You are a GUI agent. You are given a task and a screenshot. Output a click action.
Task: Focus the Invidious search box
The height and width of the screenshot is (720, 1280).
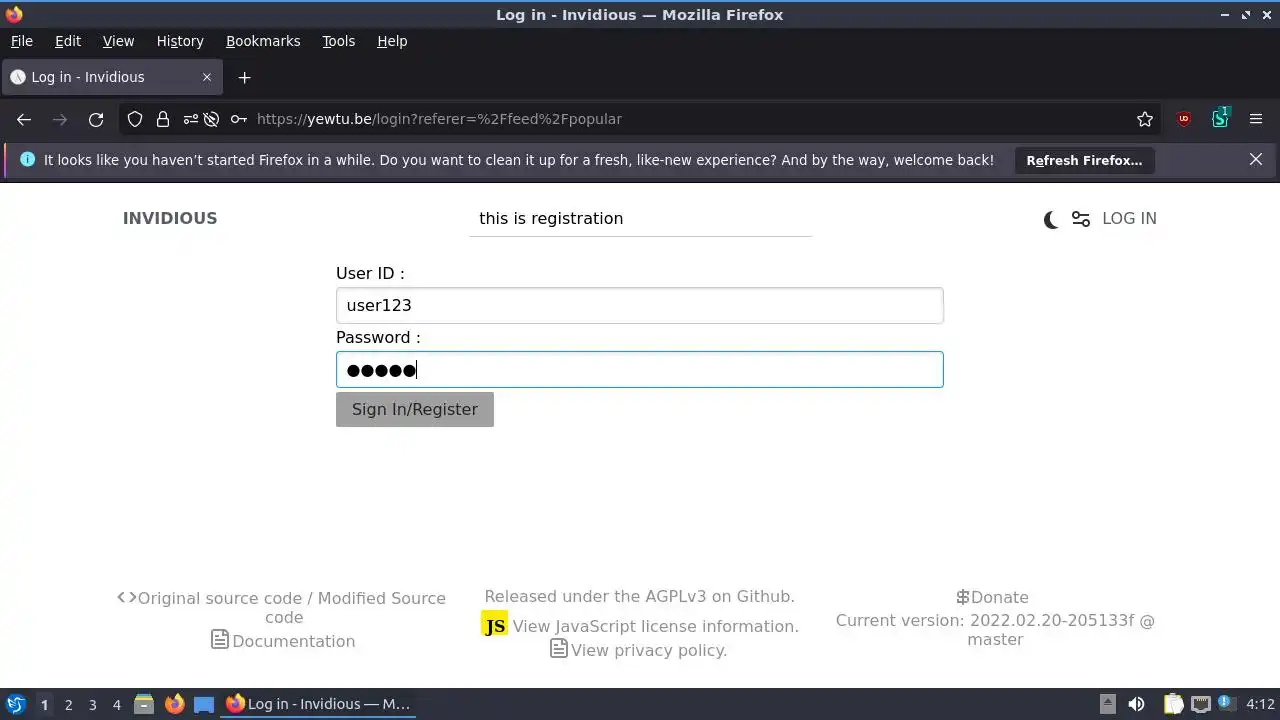(640, 218)
